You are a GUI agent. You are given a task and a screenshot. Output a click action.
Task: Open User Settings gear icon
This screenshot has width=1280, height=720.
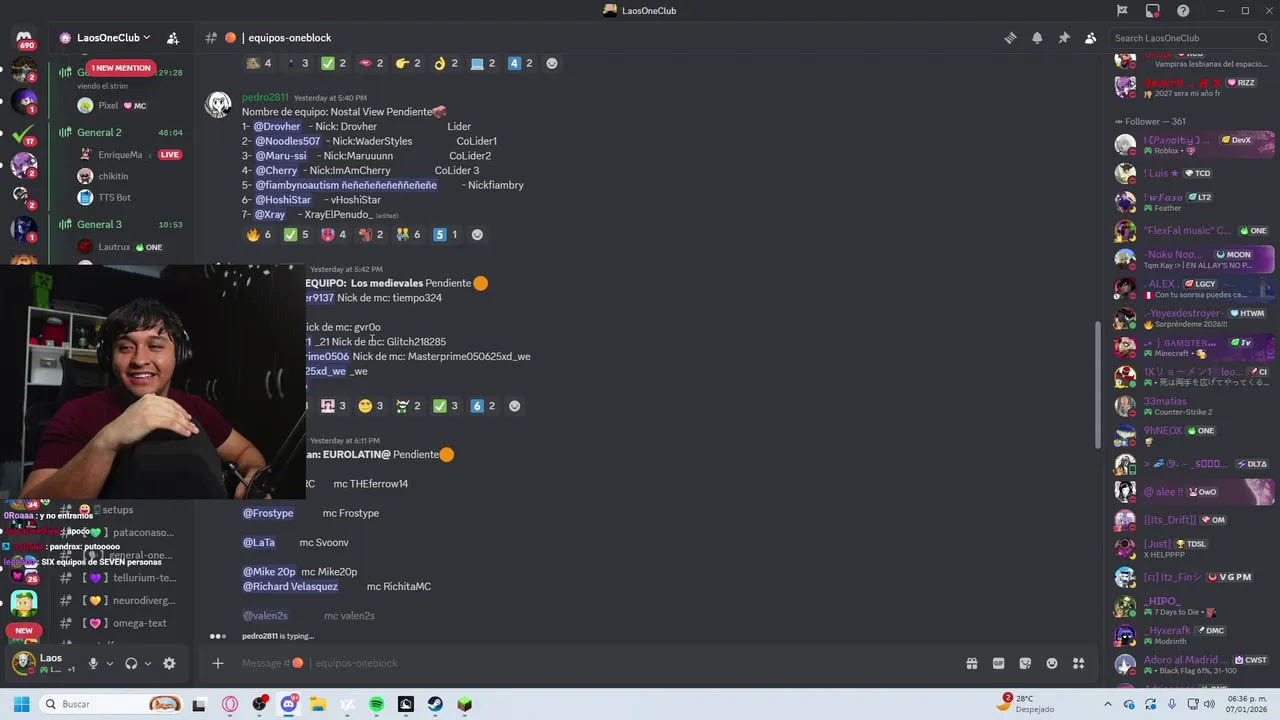[x=169, y=663]
